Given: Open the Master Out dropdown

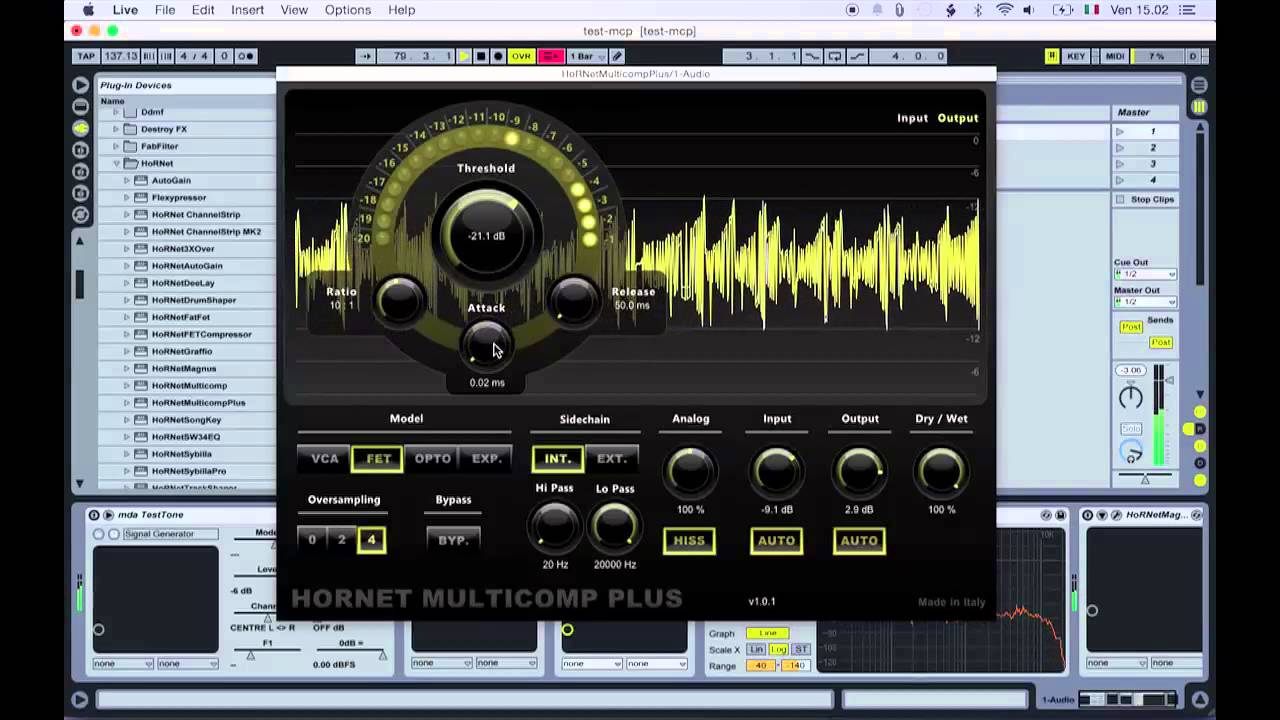Looking at the screenshot, I should pos(1145,302).
